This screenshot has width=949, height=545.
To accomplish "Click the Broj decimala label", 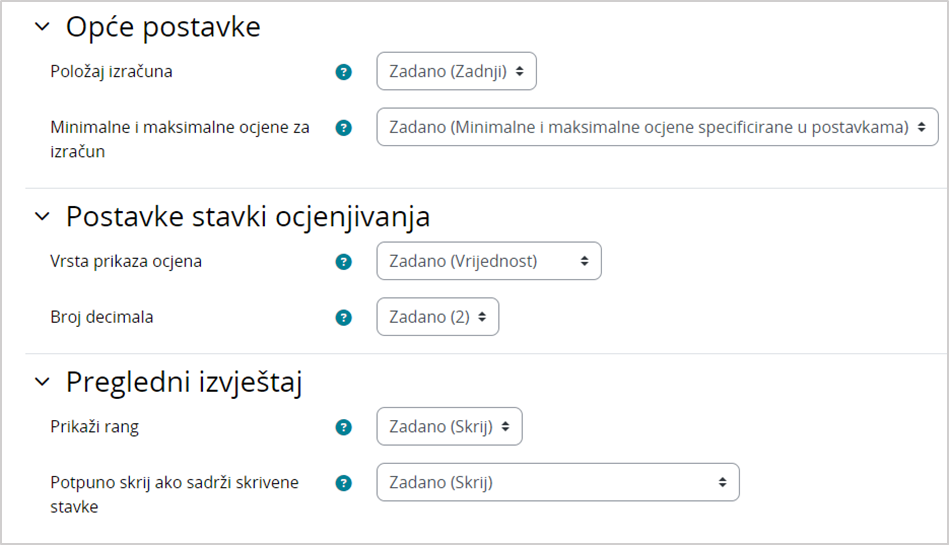I will pyautogui.click(x=102, y=318).
